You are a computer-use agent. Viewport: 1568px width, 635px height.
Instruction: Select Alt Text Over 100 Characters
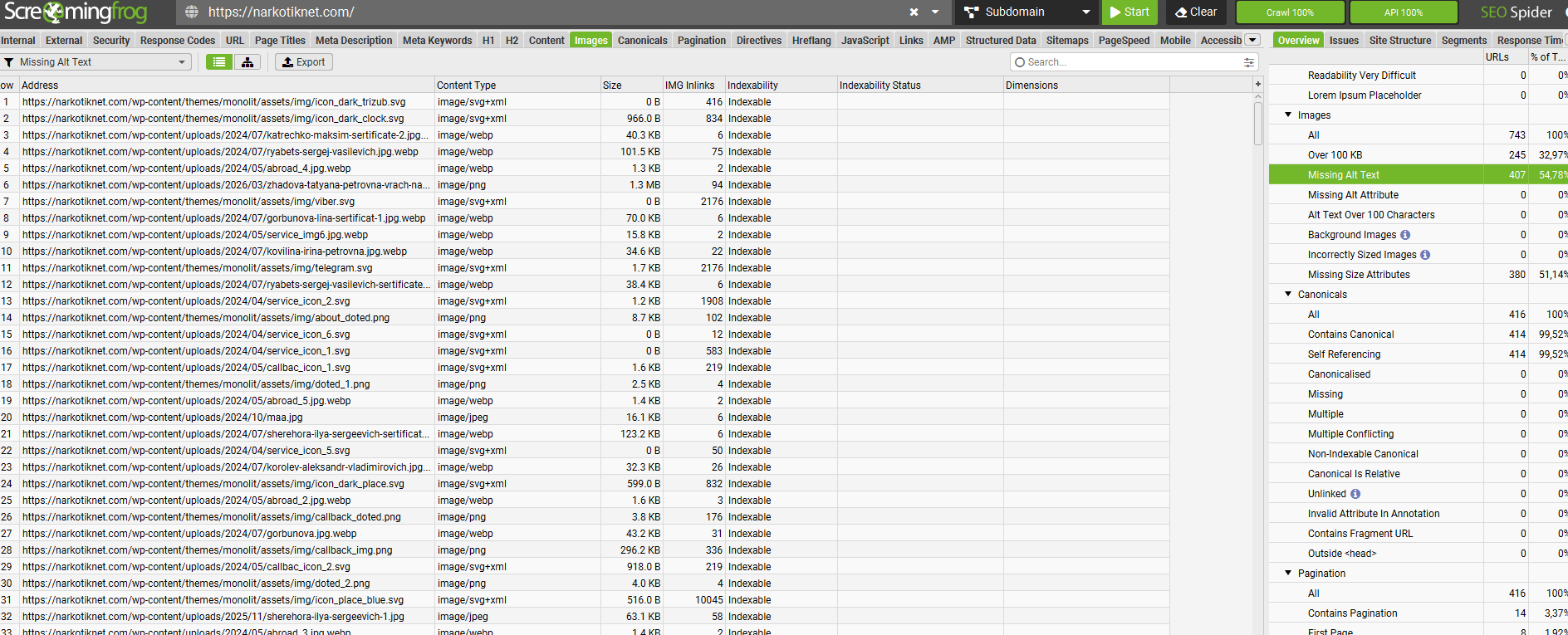click(1419, 215)
